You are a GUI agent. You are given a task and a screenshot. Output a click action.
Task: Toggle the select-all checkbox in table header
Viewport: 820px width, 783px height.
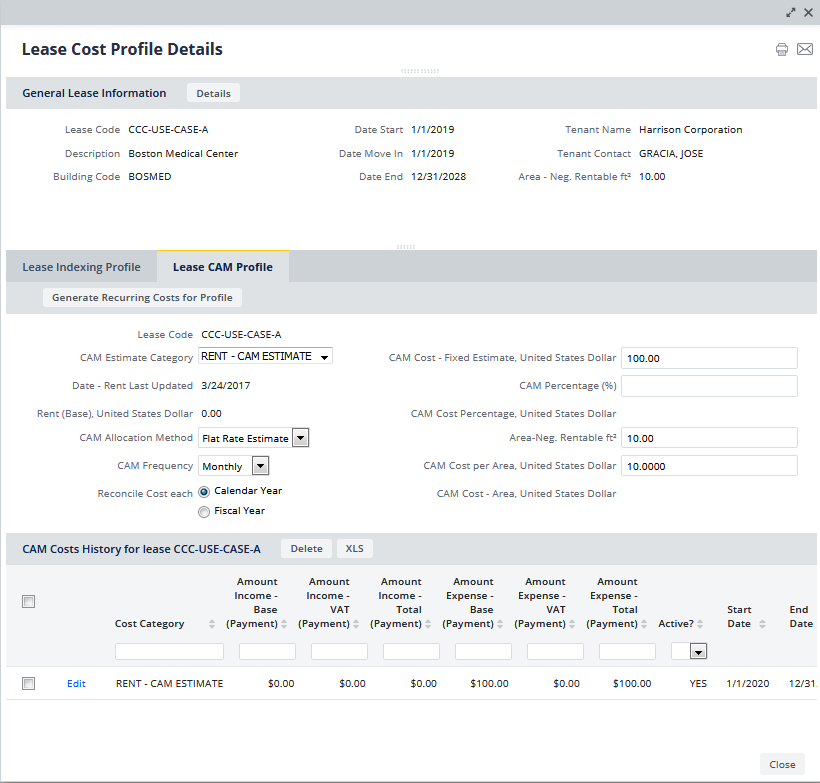pyautogui.click(x=29, y=601)
